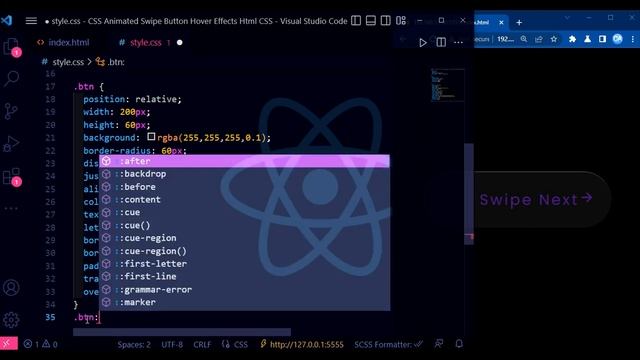The image size is (640, 360).
Task: Open the Manage gear settings
Action: pos(11,320)
